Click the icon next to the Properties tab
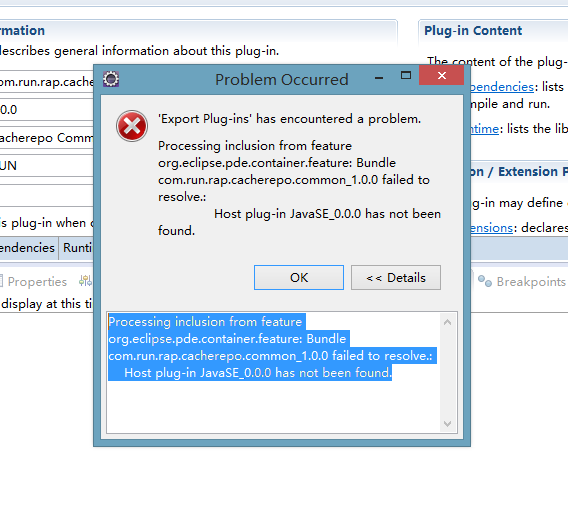Viewport: 568px width, 505px height. coord(85,281)
